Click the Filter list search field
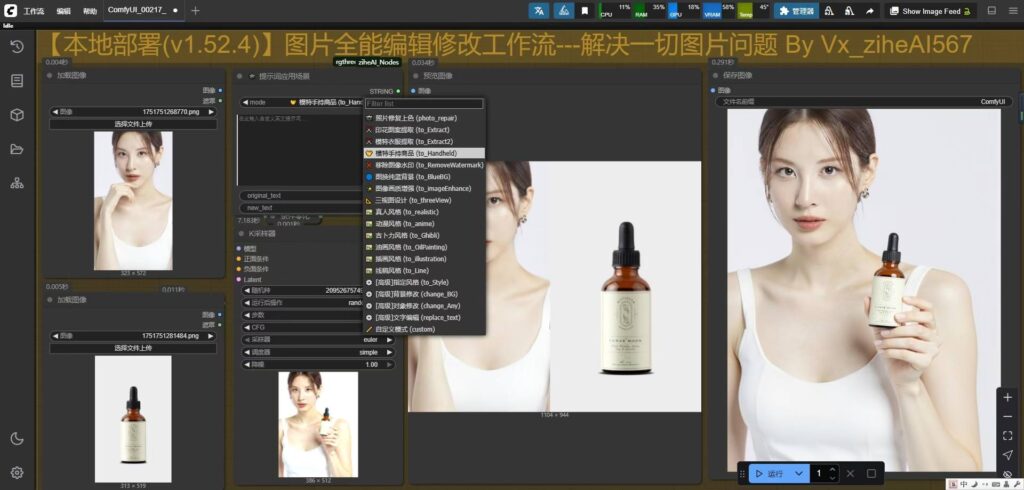Viewport: 1024px width, 490px height. 424,104
